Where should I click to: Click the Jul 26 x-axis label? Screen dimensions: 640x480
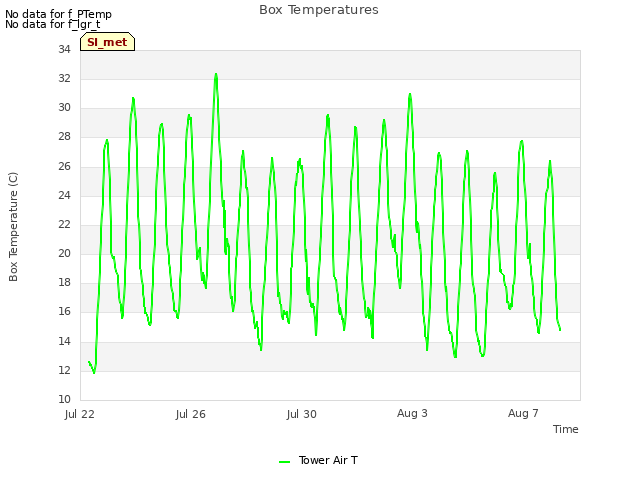point(191,414)
